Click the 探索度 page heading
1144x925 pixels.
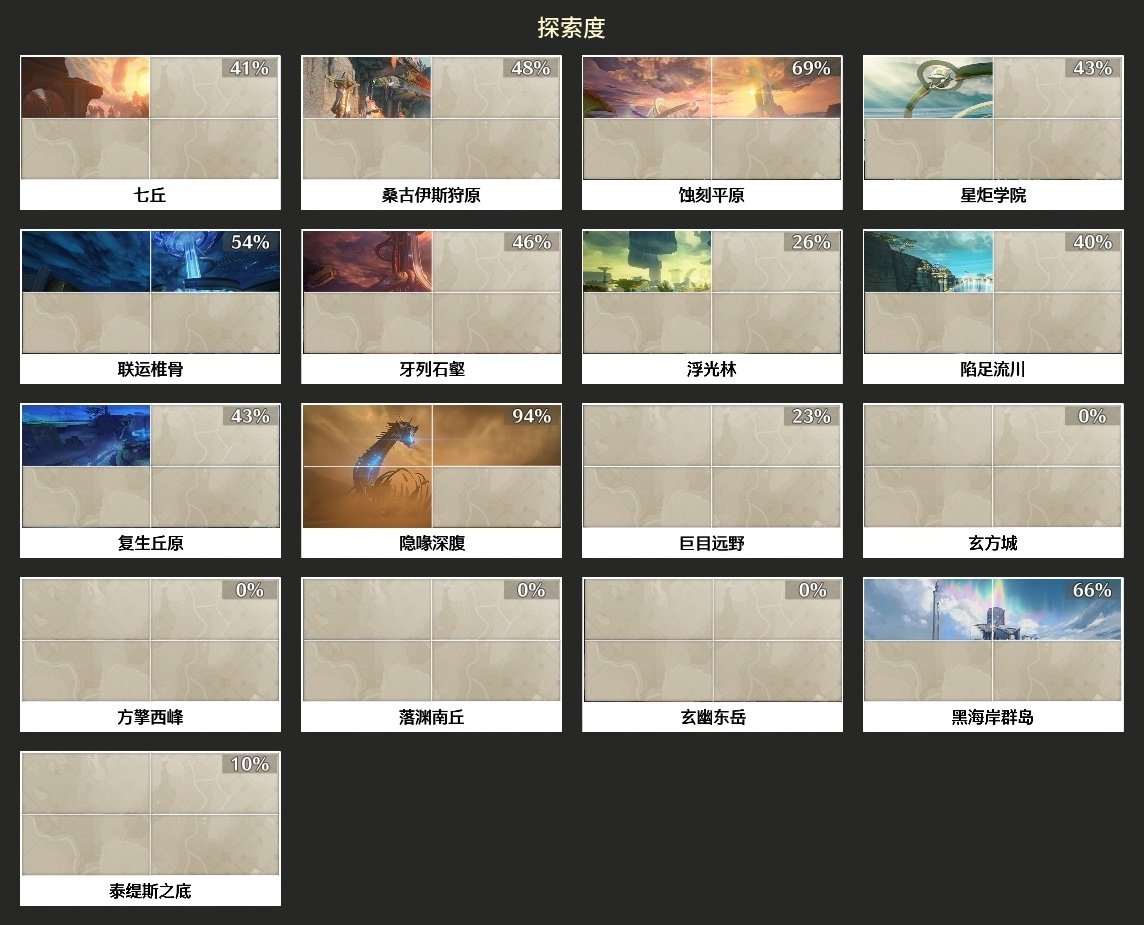571,28
